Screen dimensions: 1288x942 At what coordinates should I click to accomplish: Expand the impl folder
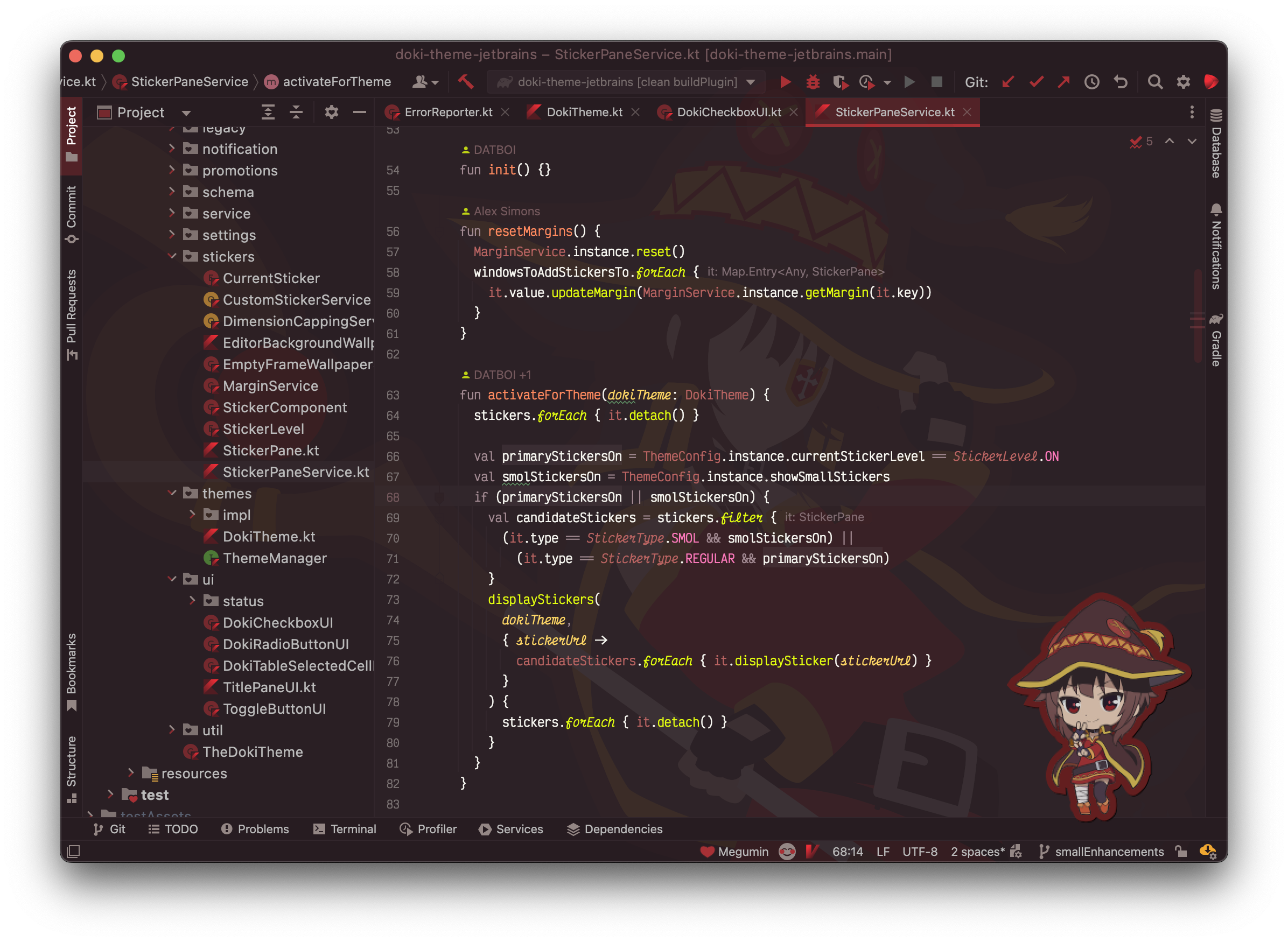[192, 515]
